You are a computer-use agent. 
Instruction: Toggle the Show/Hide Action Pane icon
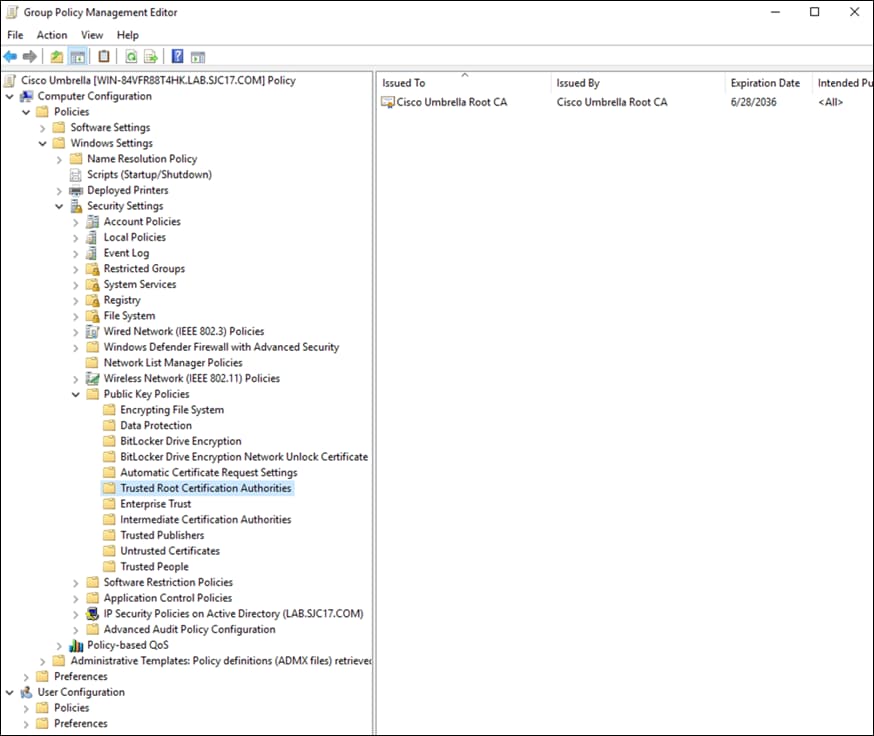(198, 56)
